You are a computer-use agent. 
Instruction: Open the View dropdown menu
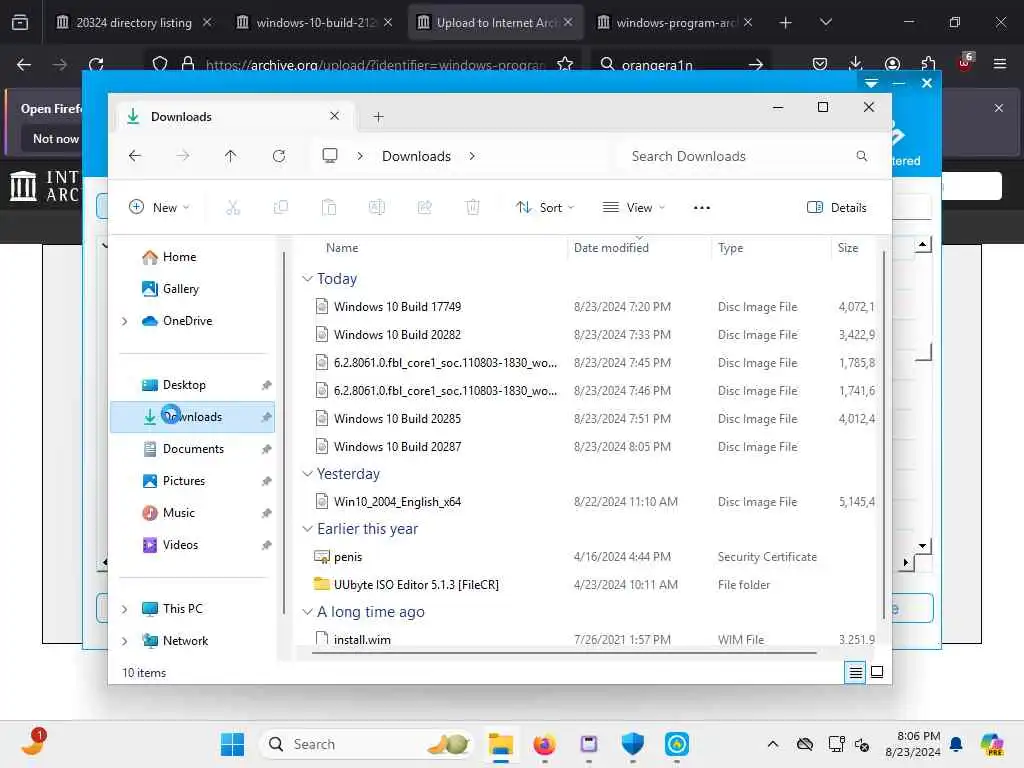[633, 208]
